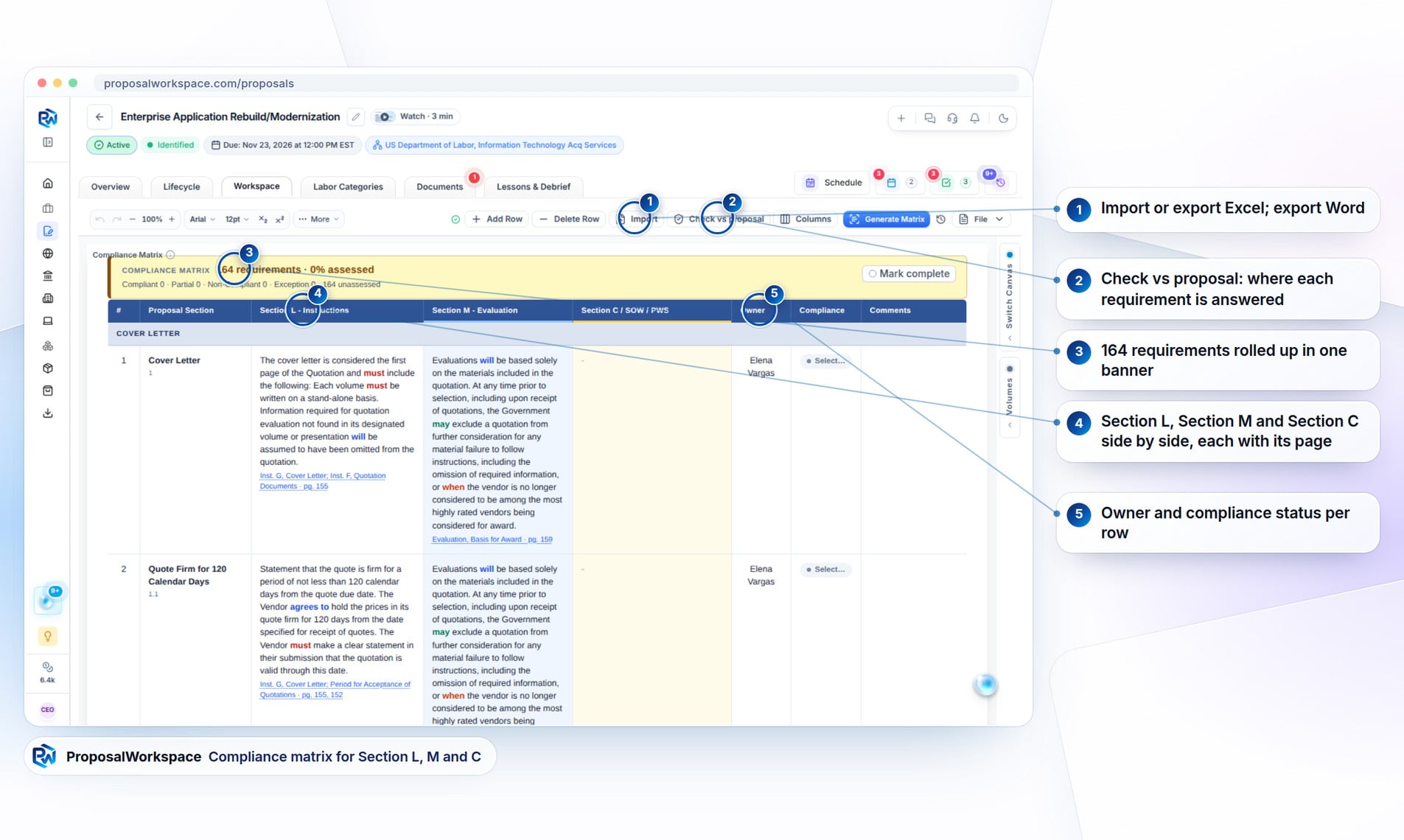Viewport: 1404px width, 840px height.
Task: Open the purple clock icon with 9+ badge
Action: 1000,182
